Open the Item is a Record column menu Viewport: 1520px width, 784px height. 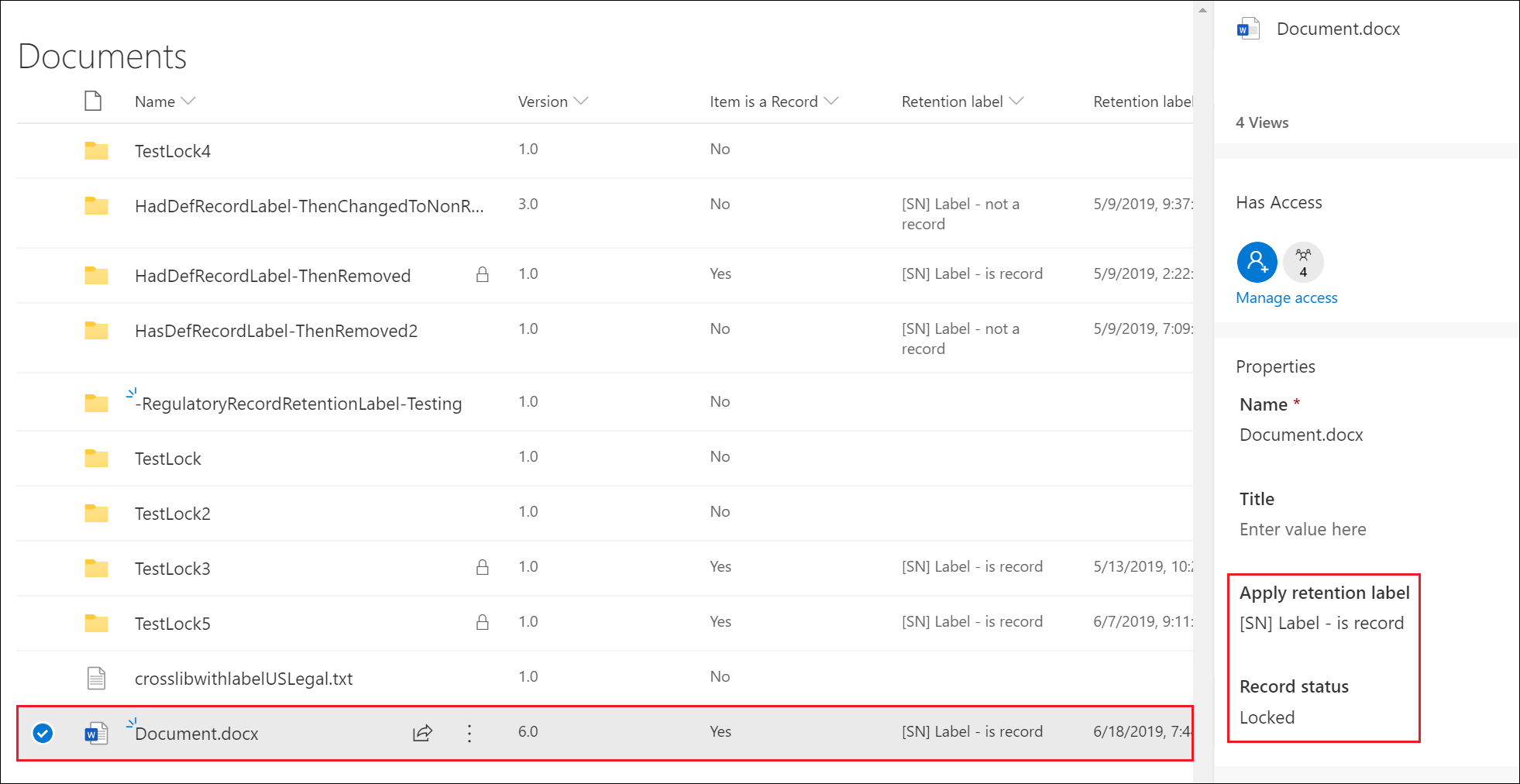(x=830, y=101)
